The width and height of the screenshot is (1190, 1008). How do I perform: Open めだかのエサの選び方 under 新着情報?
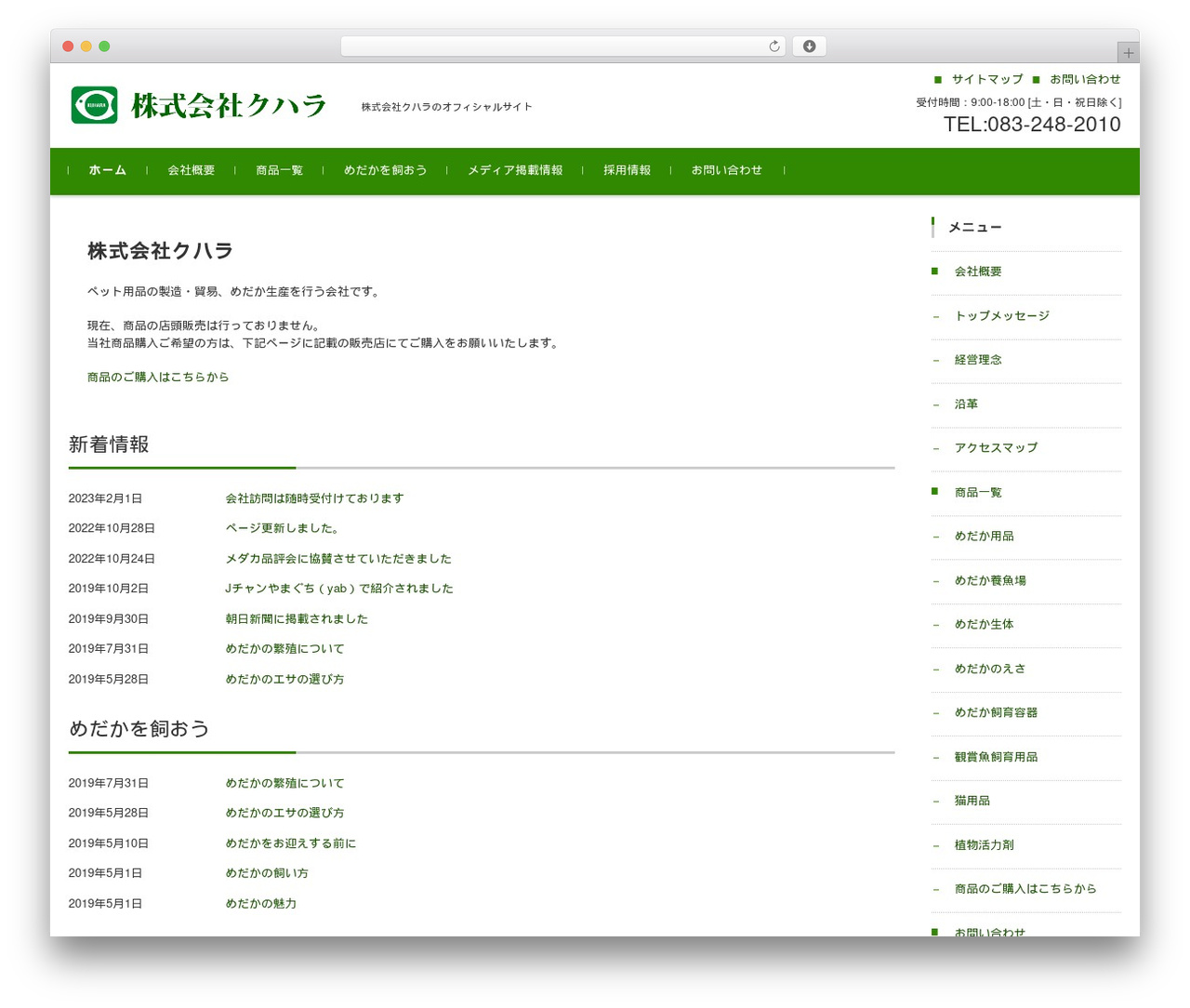[284, 680]
